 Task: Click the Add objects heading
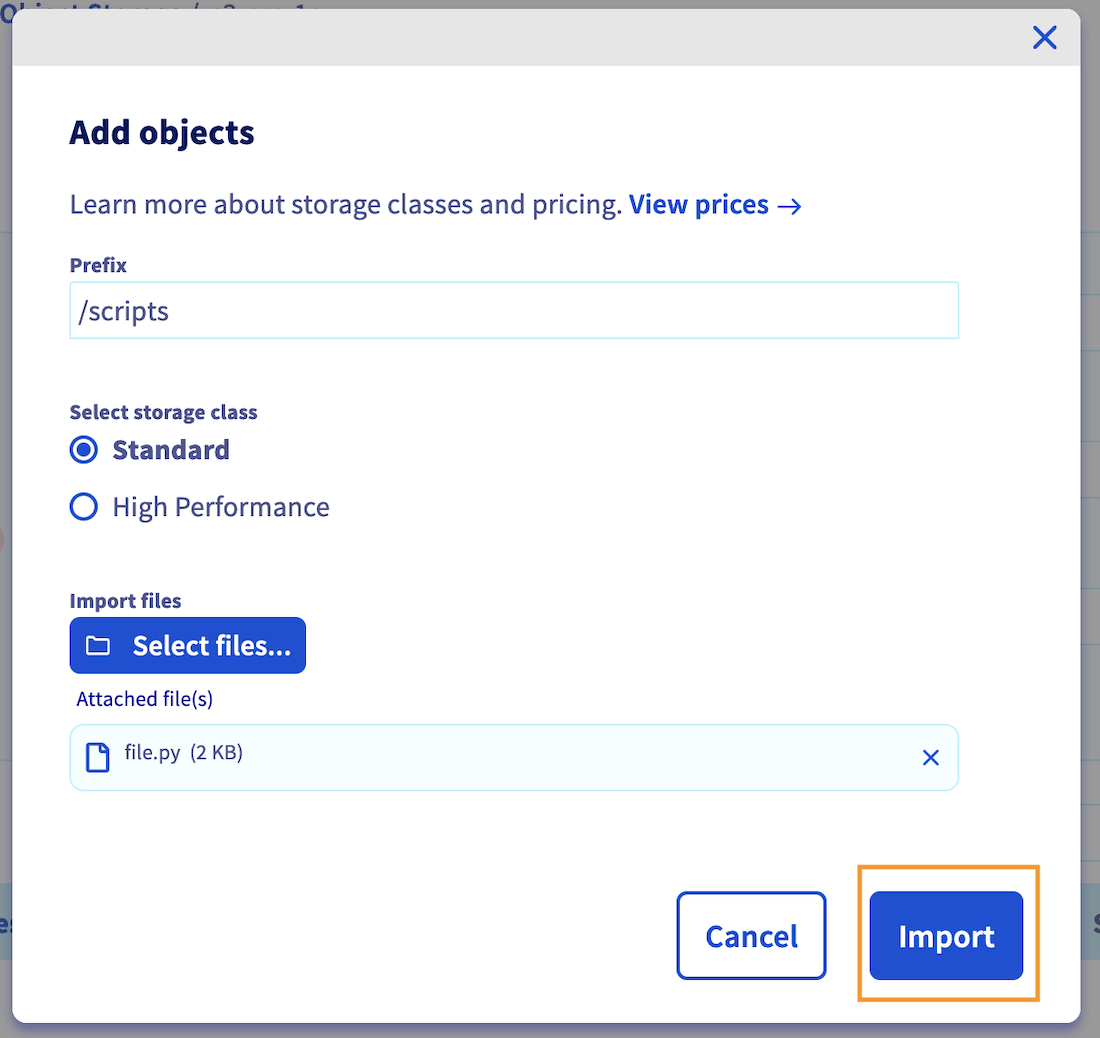(x=162, y=132)
